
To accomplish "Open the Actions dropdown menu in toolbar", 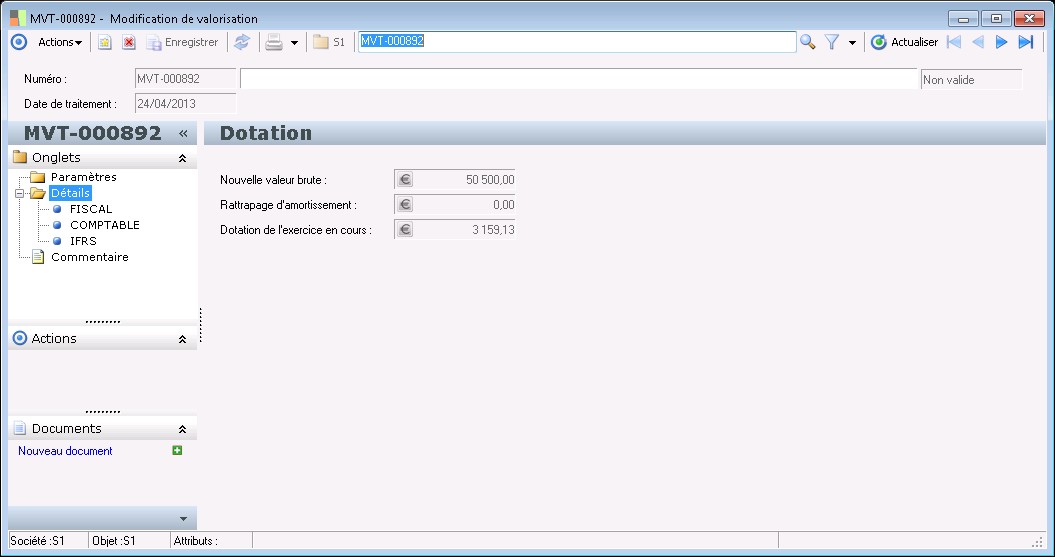I will pyautogui.click(x=60, y=42).
